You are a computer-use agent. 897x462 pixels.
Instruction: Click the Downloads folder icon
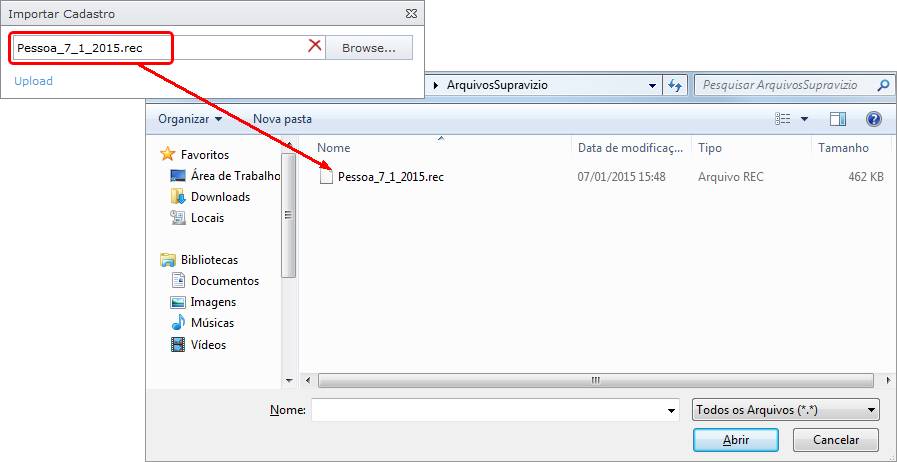[178, 197]
